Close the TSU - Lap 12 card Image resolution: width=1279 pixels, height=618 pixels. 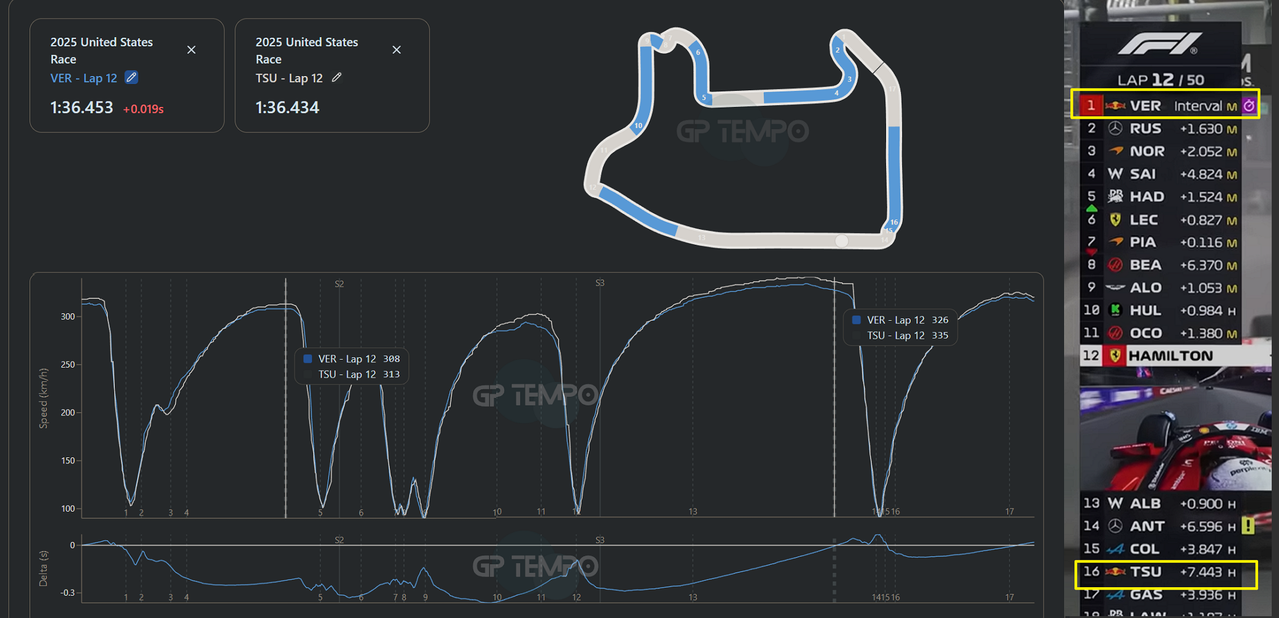(397, 50)
